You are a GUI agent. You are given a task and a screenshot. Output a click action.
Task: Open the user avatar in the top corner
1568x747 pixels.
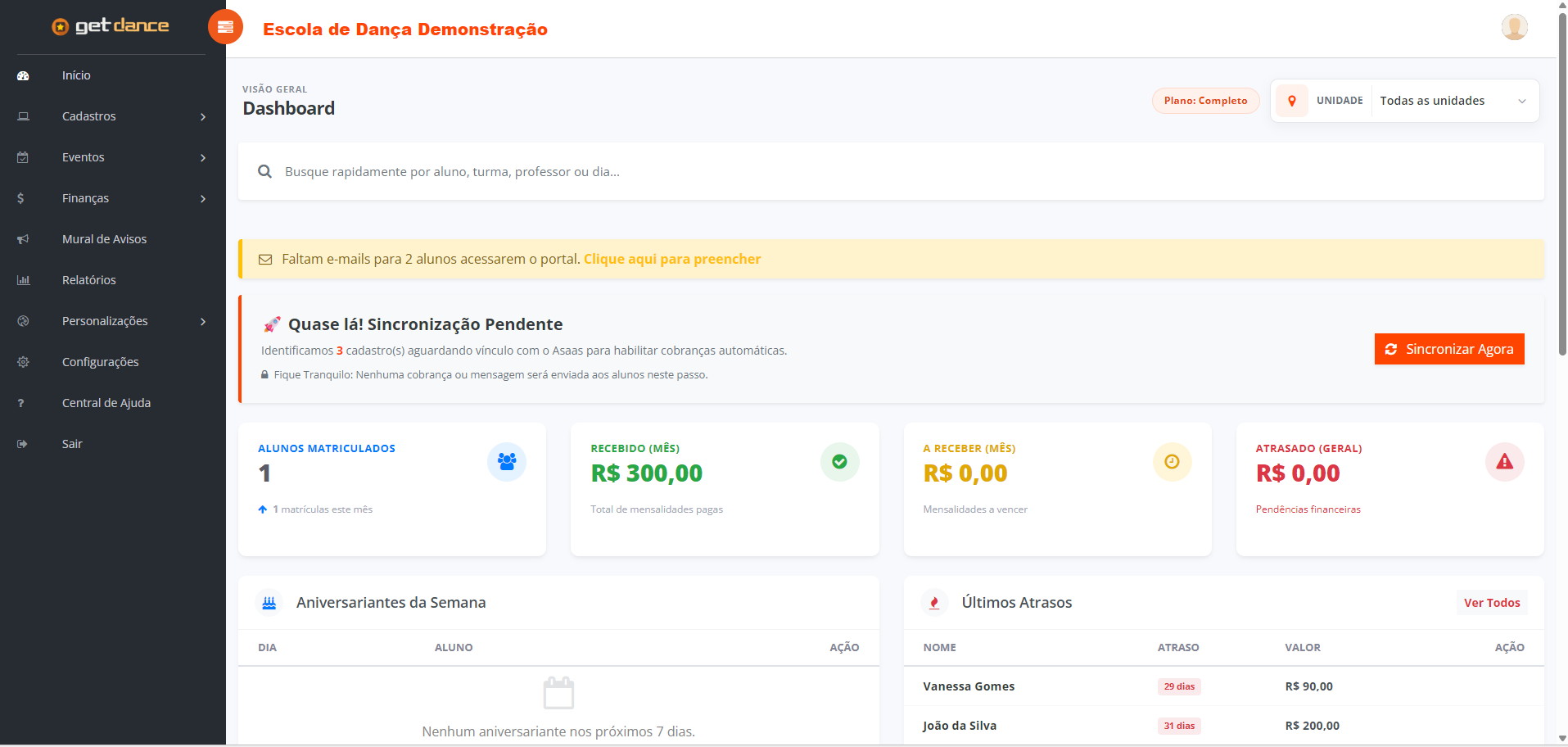click(1514, 27)
